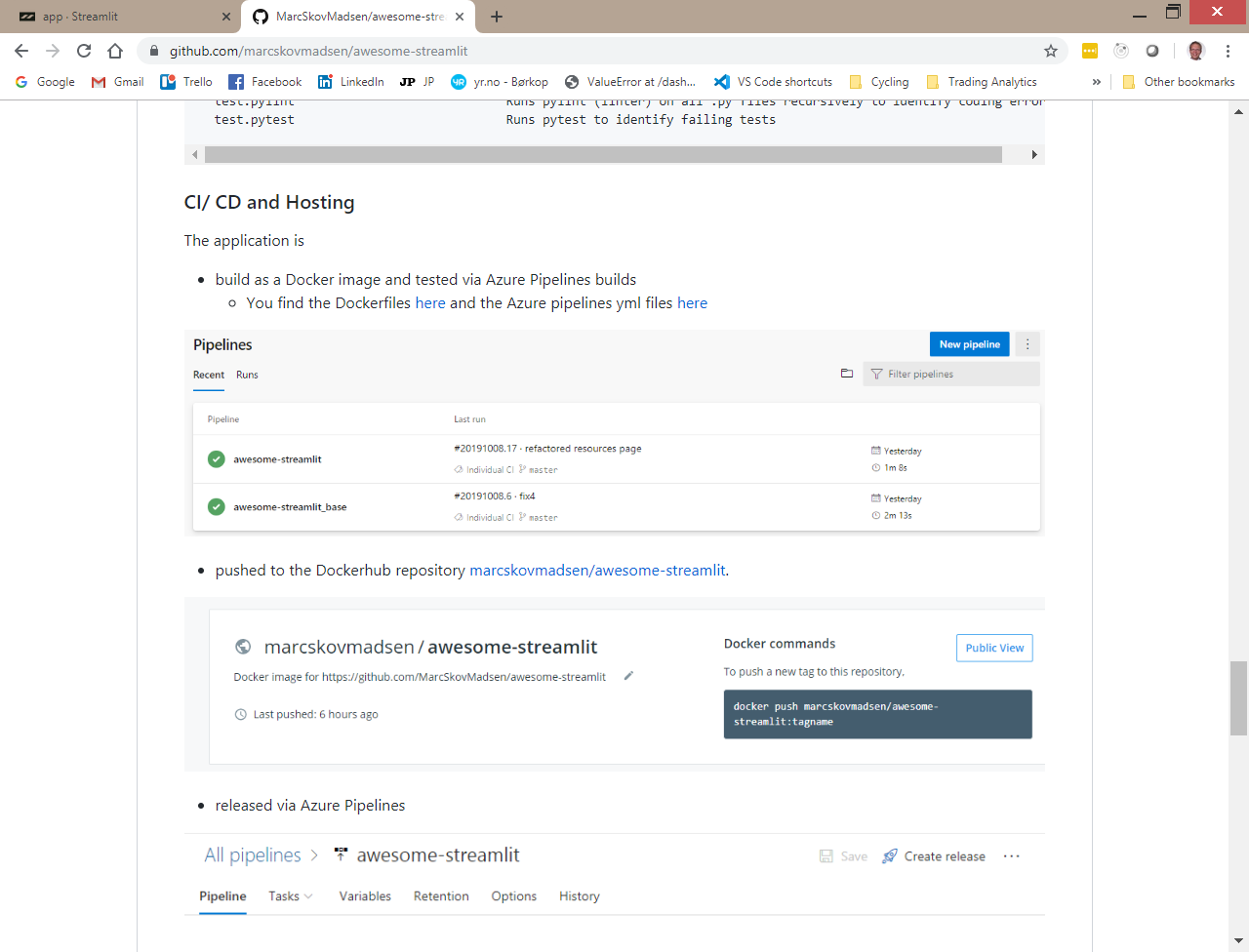The height and width of the screenshot is (952, 1249).
Task: Close the 'app · Streamlit' tab
Action: point(226,17)
